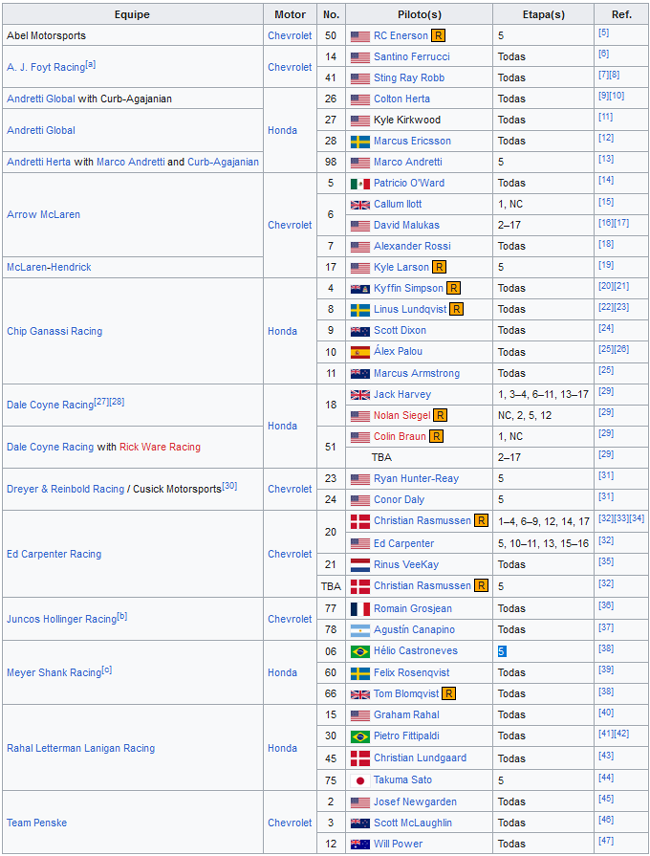Click the New Zealand flag beside Scott Dixon
The image size is (650, 856).
coord(360,331)
